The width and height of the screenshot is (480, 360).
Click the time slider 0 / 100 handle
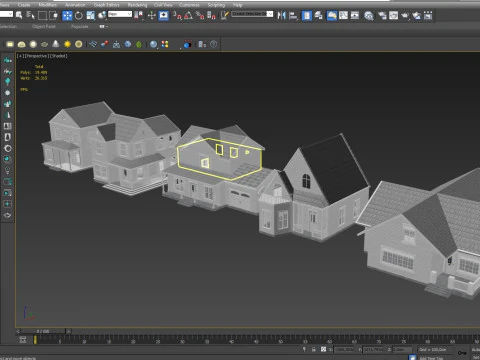(43, 331)
